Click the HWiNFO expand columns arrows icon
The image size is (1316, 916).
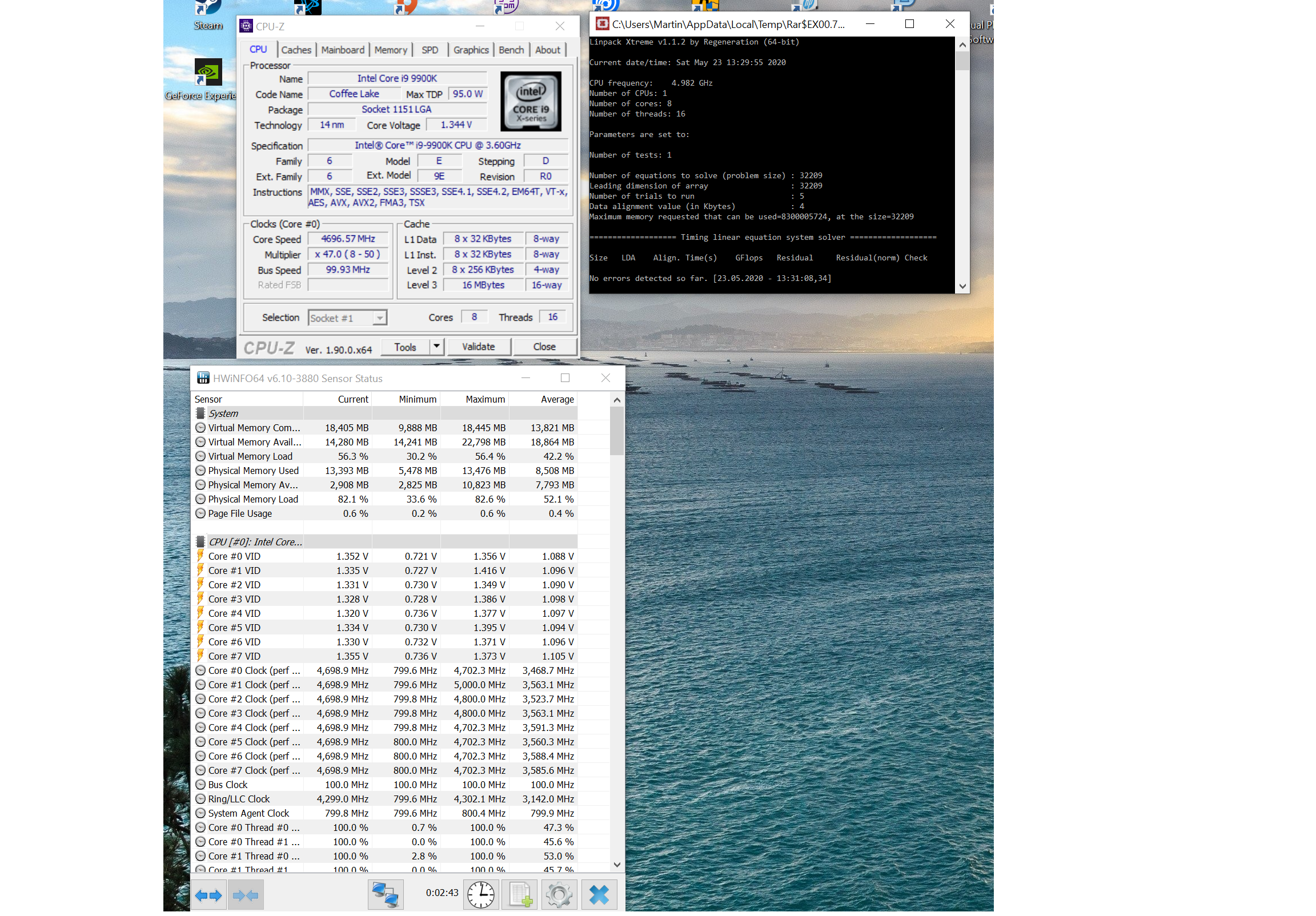(208, 895)
